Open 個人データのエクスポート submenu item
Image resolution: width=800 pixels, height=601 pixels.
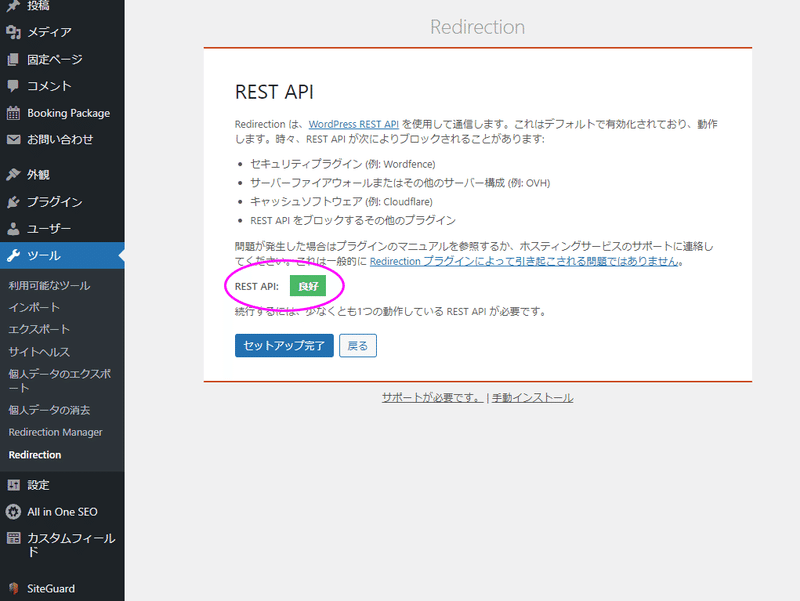pyautogui.click(x=59, y=381)
